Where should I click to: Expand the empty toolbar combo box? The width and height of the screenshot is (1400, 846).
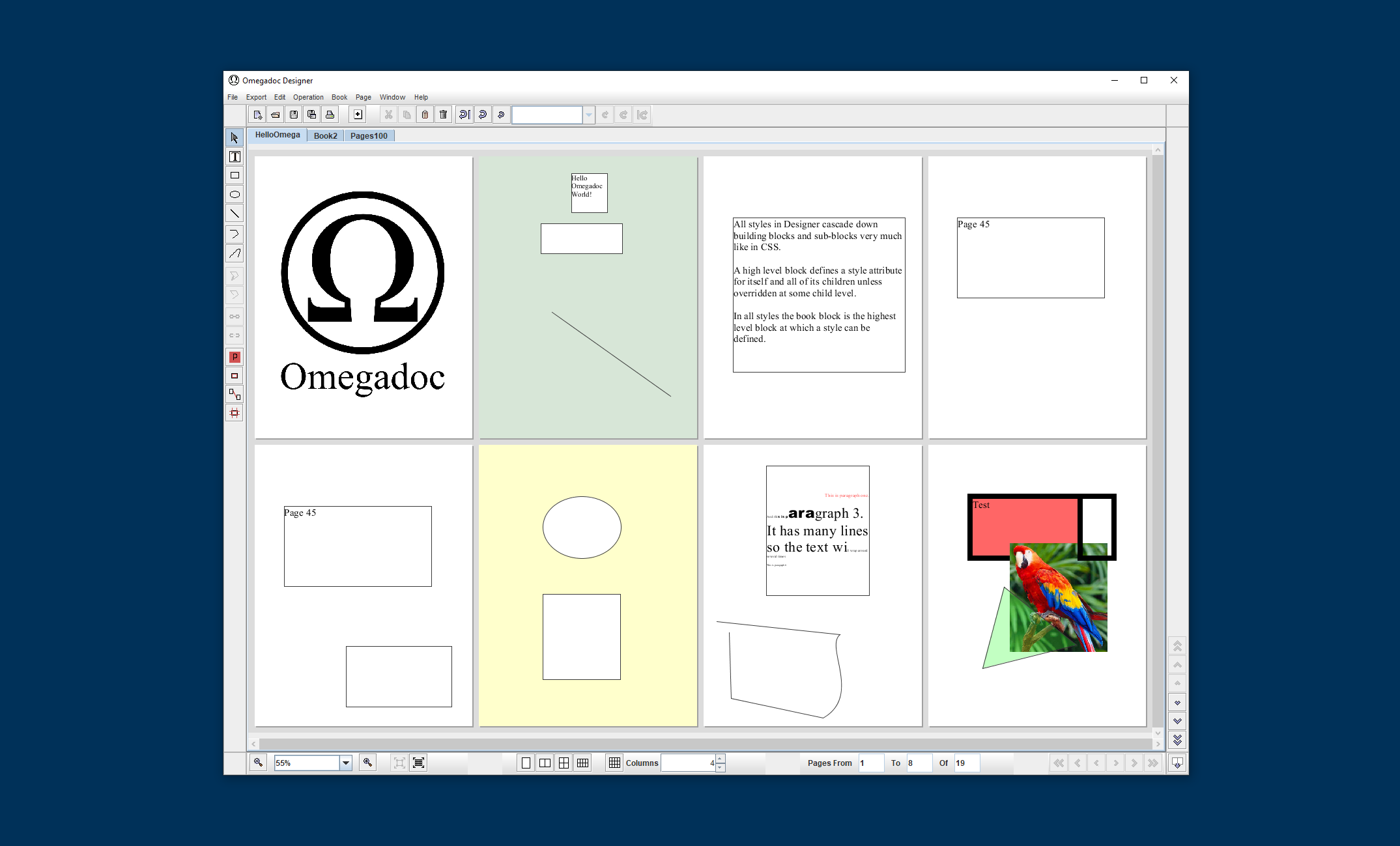(x=588, y=115)
